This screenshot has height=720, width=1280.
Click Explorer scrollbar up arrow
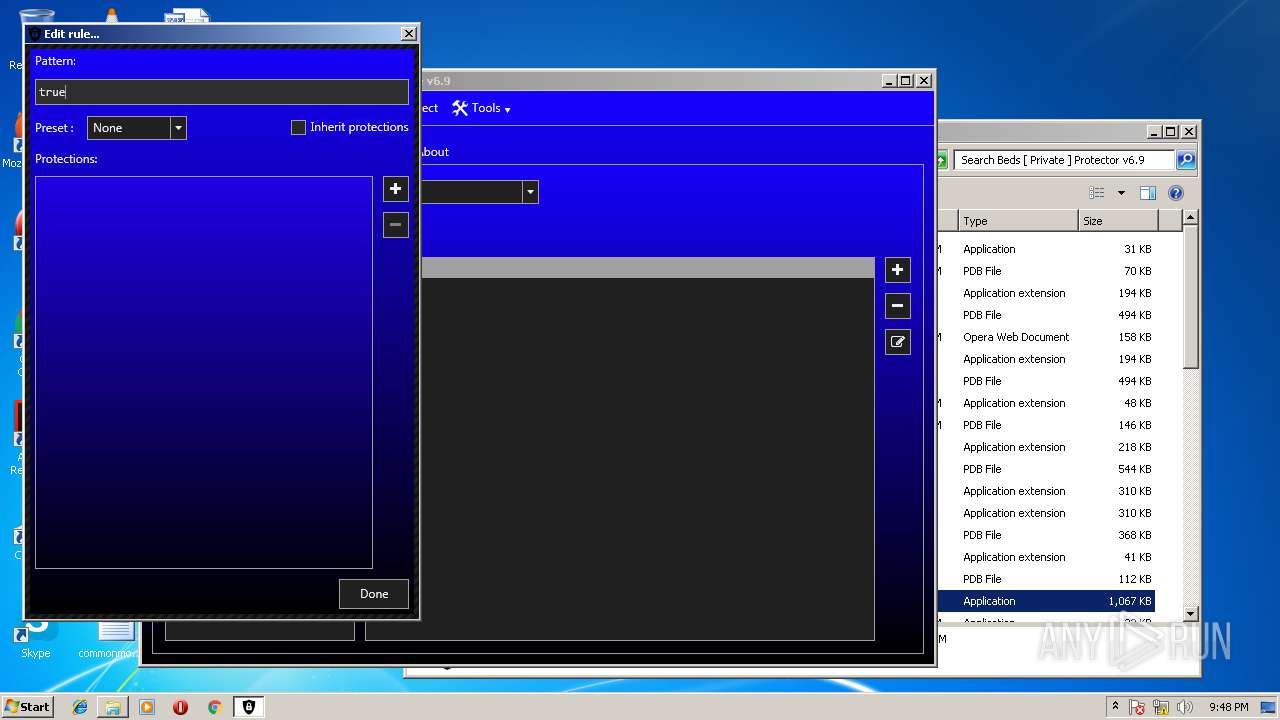(x=1190, y=217)
